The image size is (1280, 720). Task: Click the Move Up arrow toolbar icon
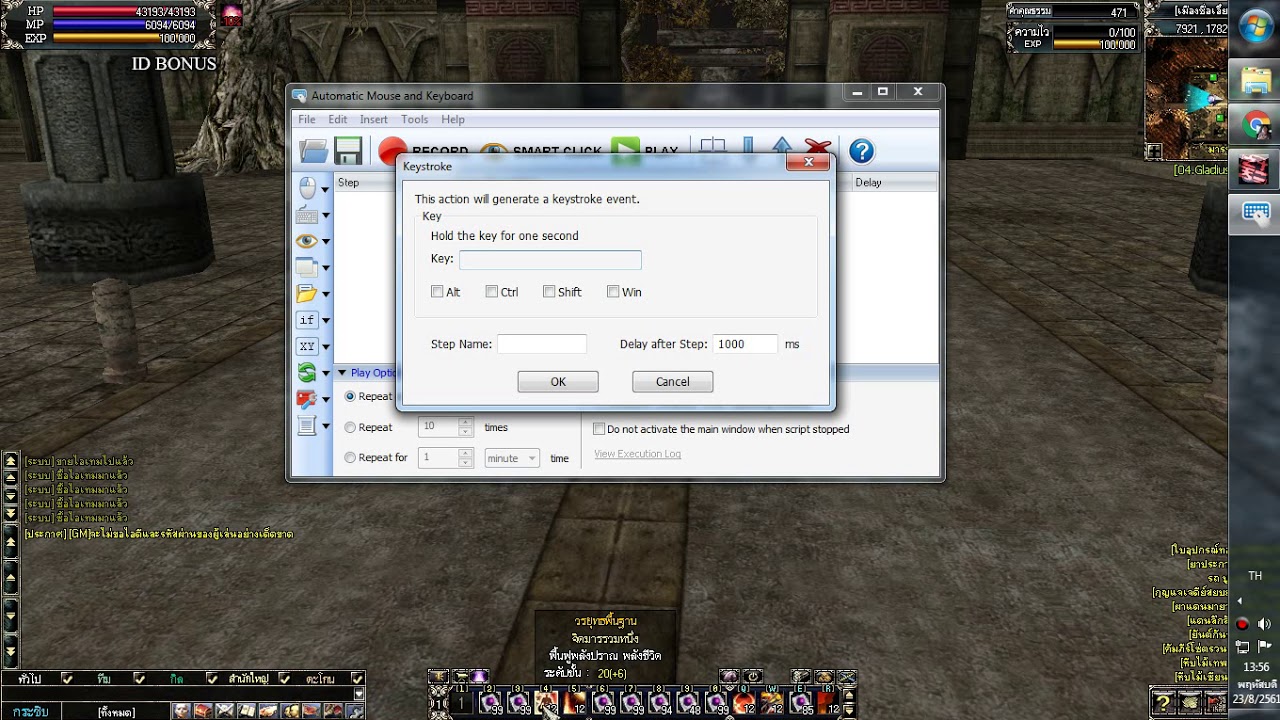point(782,147)
